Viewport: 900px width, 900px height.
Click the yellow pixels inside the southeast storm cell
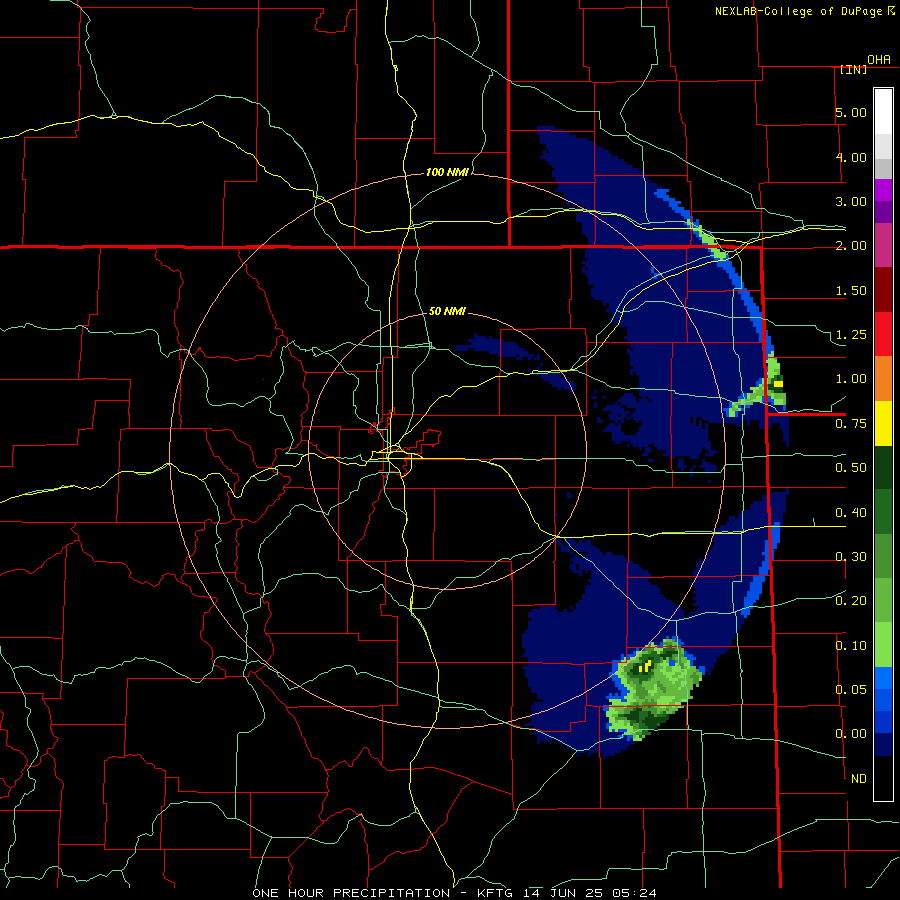click(x=645, y=666)
